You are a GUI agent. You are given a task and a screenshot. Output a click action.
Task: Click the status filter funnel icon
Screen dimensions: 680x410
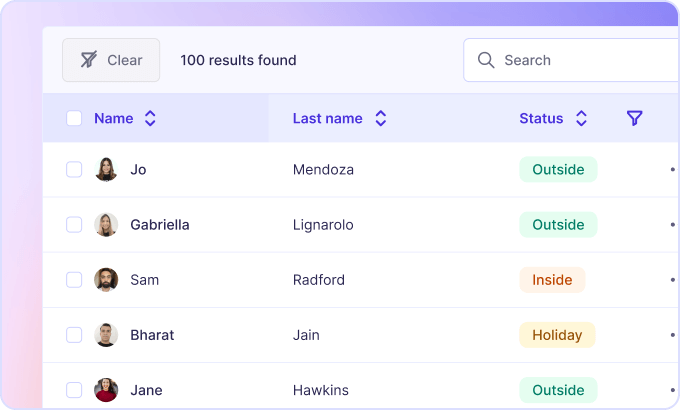(634, 118)
